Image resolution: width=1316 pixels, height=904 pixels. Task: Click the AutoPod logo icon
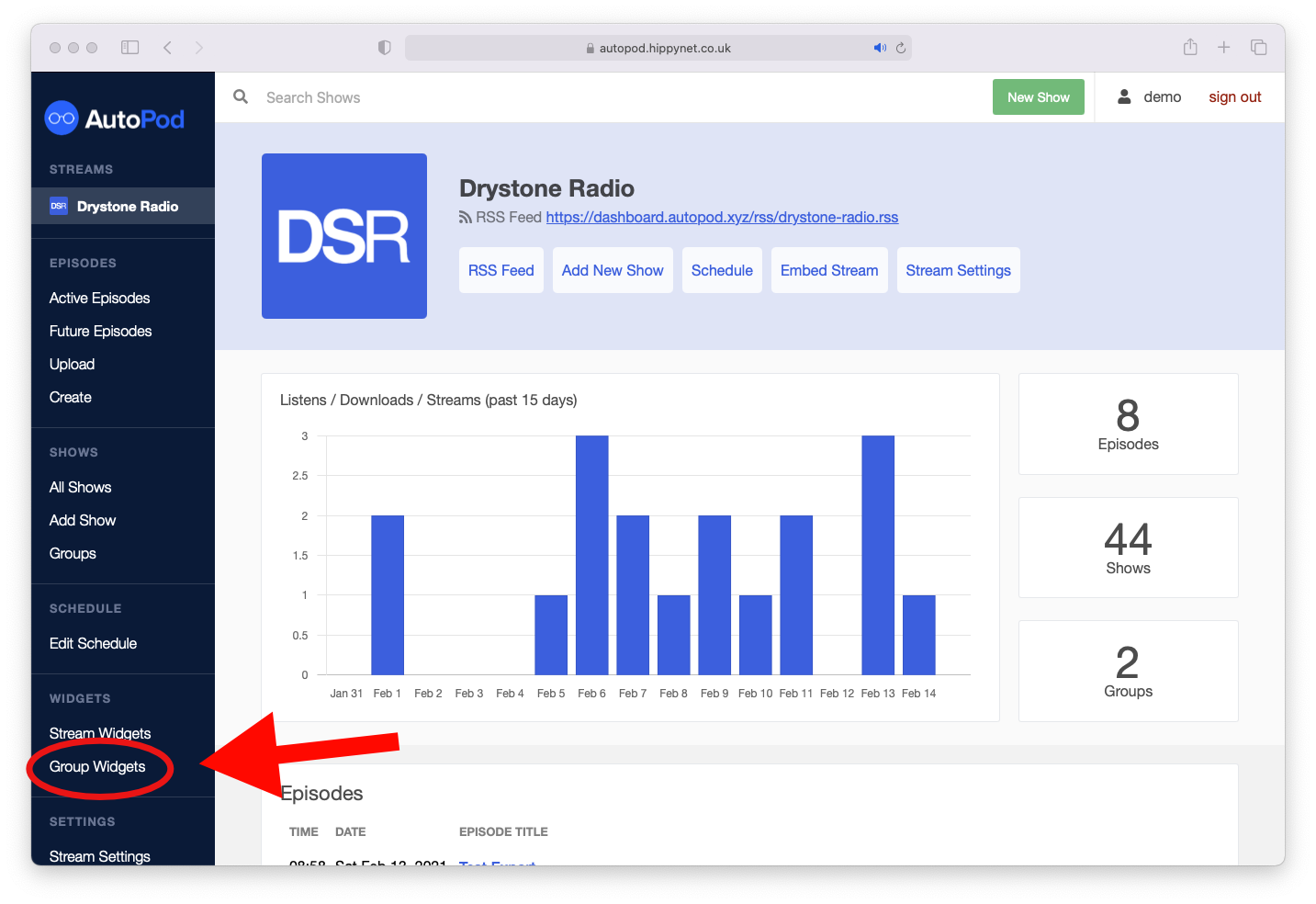click(62, 118)
